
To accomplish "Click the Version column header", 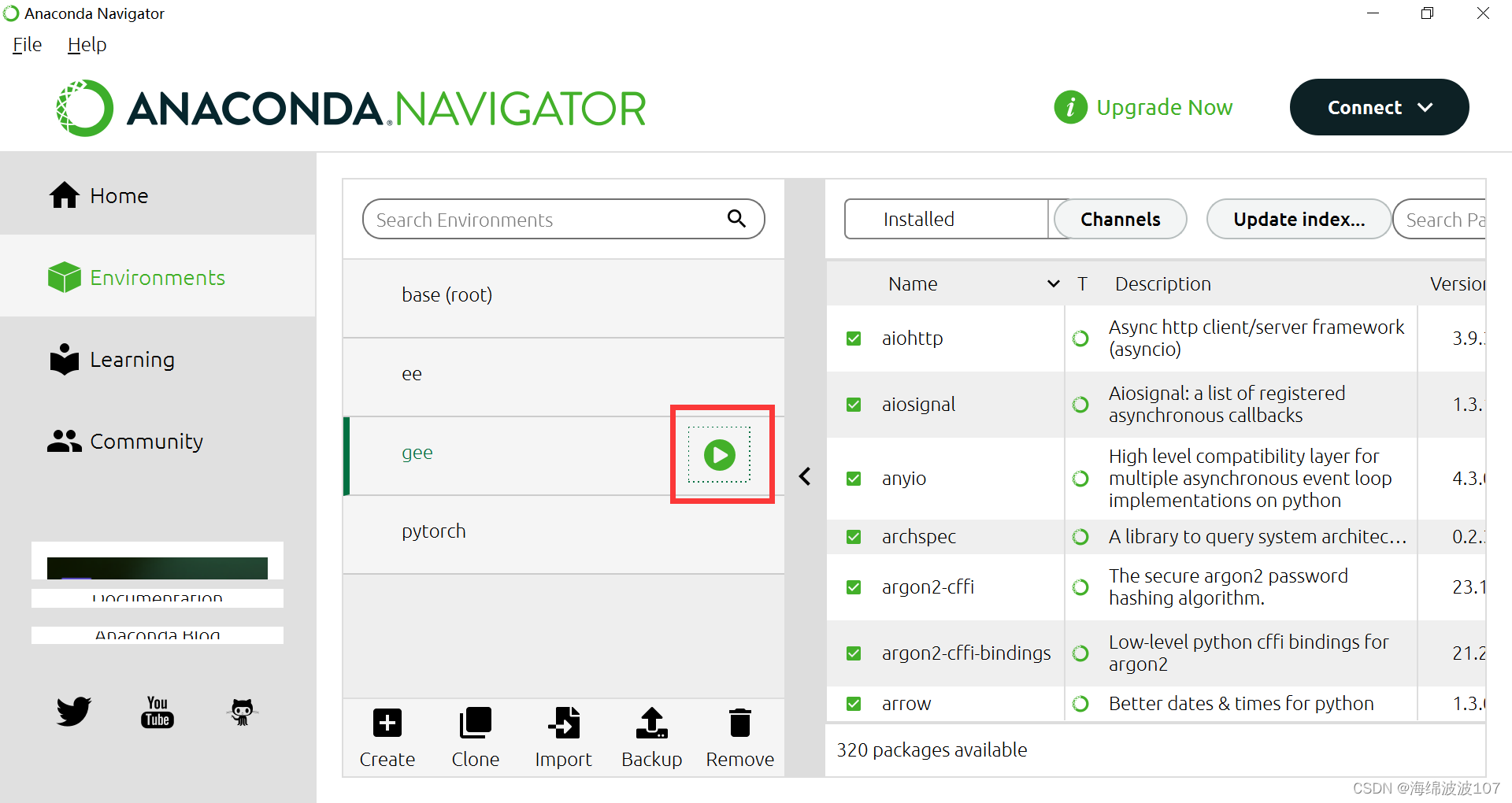I will point(1458,283).
